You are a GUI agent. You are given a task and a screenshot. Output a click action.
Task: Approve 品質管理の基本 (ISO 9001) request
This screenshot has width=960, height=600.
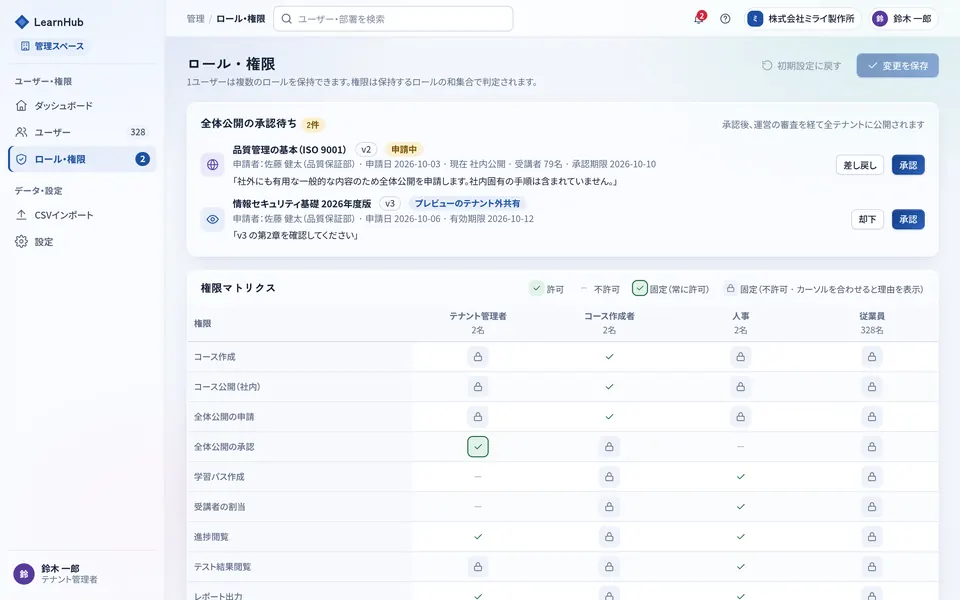point(908,165)
